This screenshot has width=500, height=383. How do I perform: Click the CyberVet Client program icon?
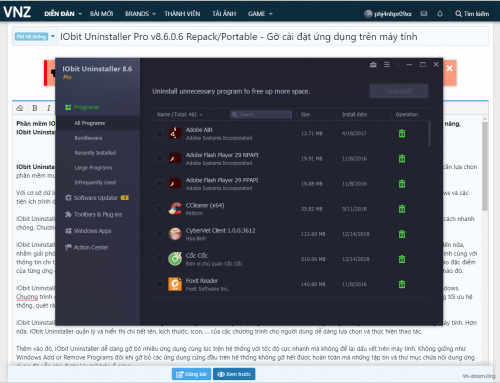point(175,234)
